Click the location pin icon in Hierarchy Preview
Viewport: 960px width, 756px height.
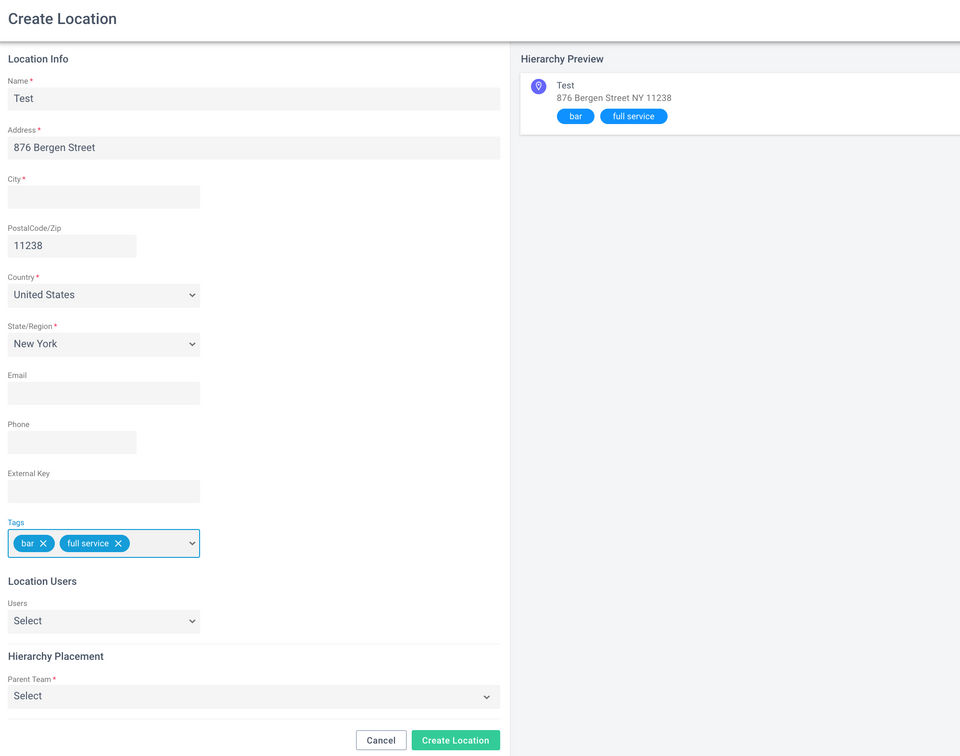538,87
